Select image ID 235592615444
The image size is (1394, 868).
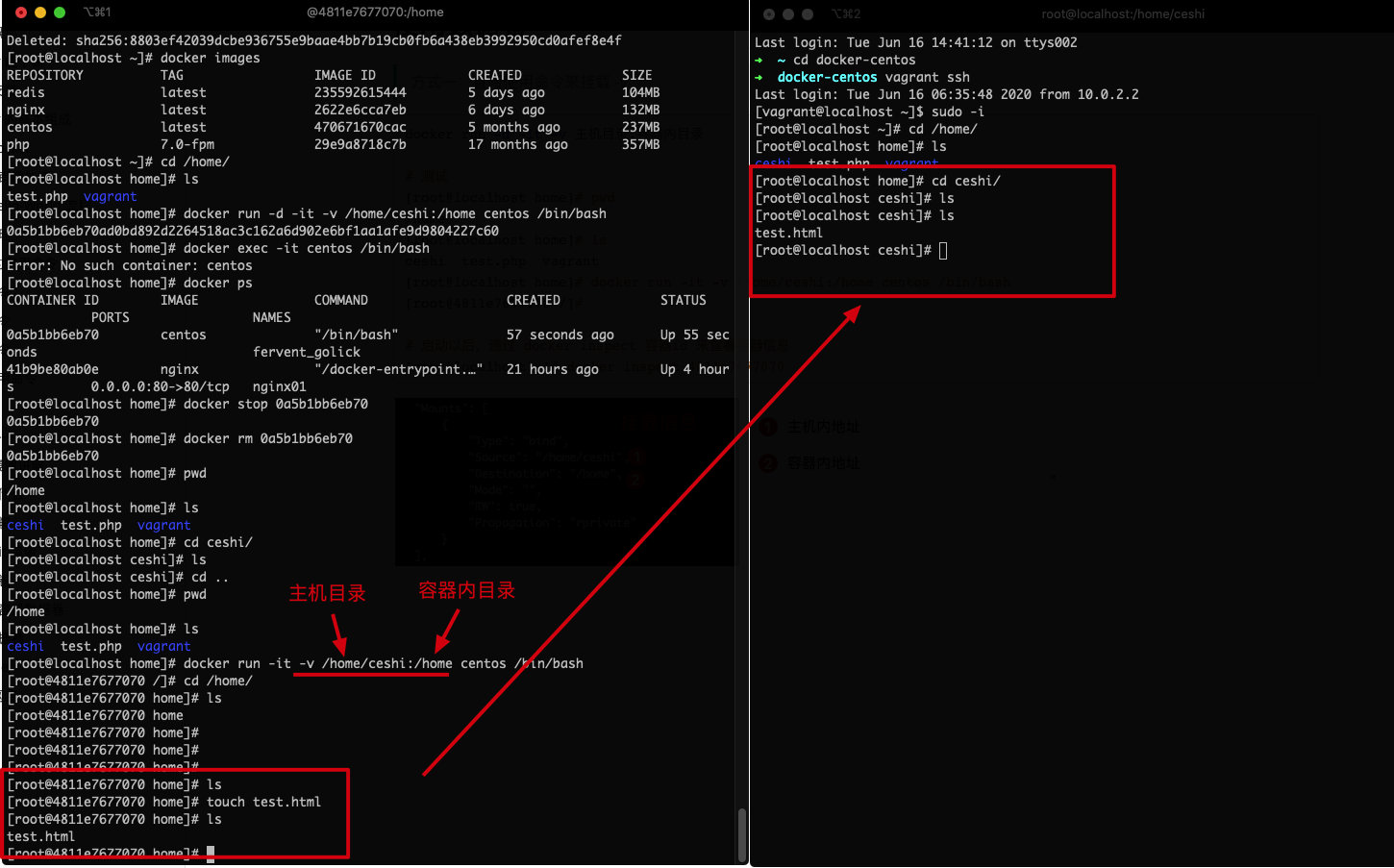[361, 92]
